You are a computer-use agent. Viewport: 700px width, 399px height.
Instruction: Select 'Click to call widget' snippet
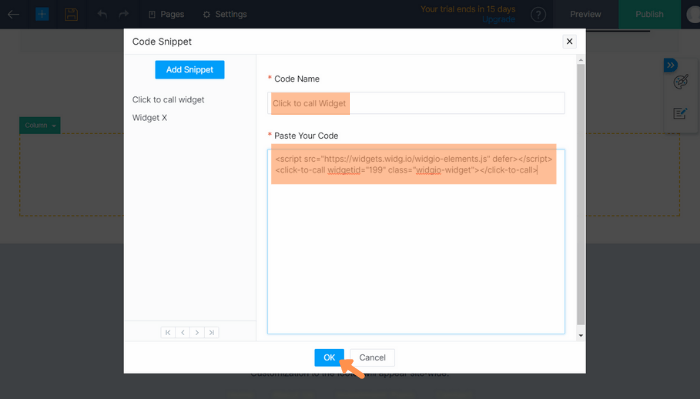pos(168,100)
